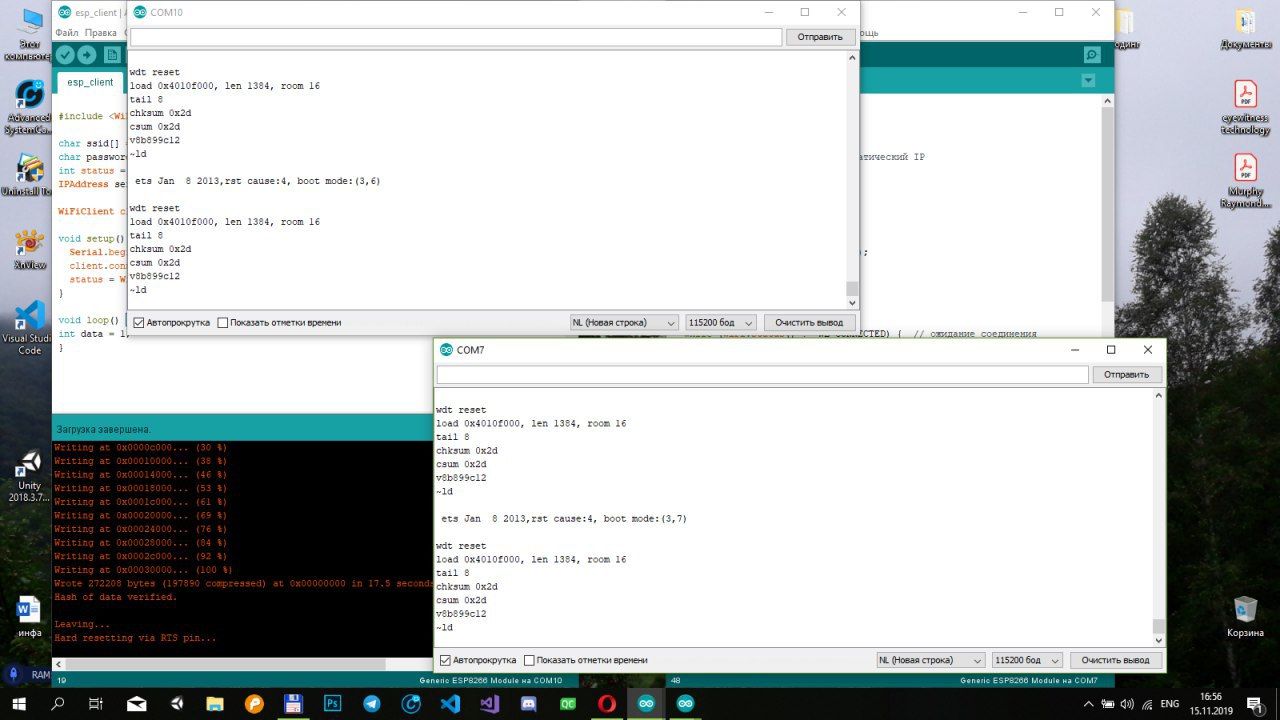1280x720 pixels.
Task: Open Unity from the taskbar
Action: click(x=177, y=704)
